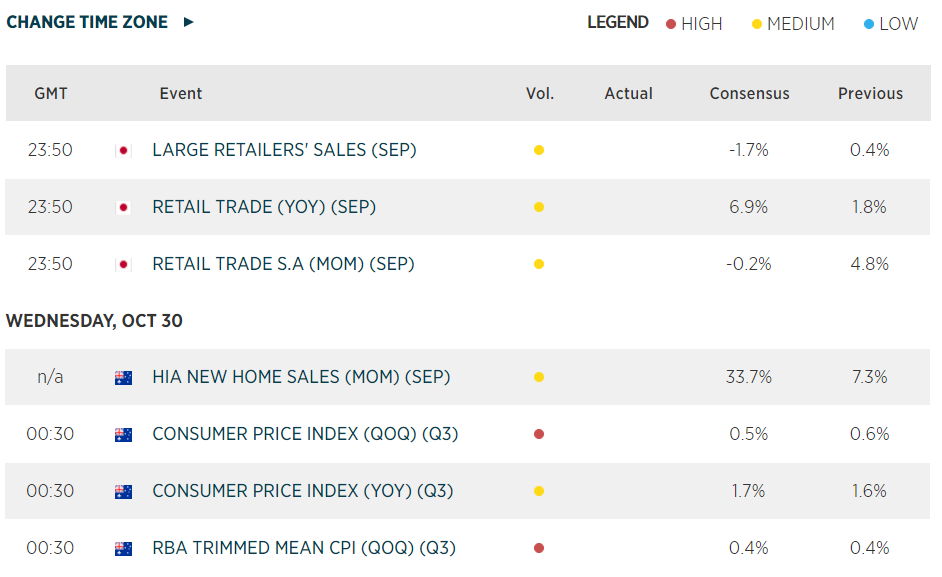Click the Previous column header
Viewport: 942px width, 577px height.
point(870,94)
